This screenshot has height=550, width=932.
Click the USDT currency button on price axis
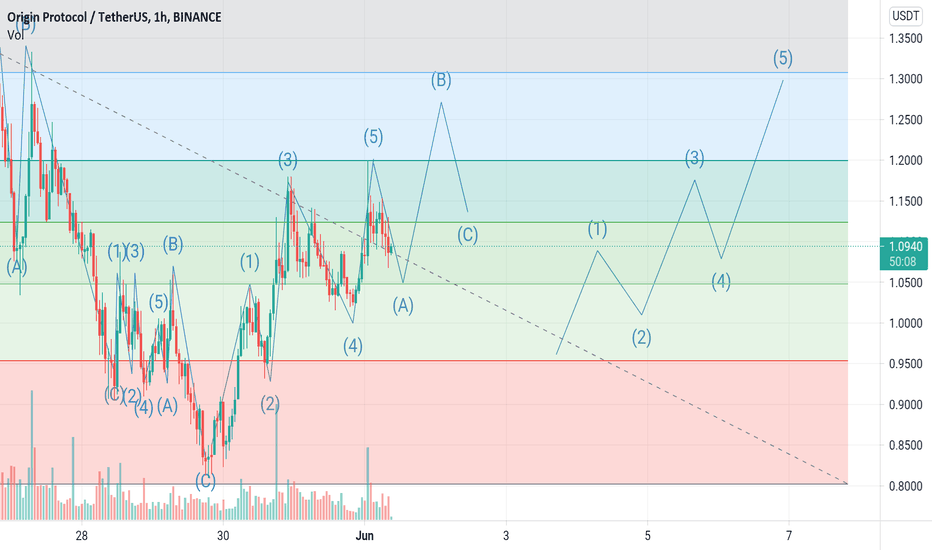[905, 16]
